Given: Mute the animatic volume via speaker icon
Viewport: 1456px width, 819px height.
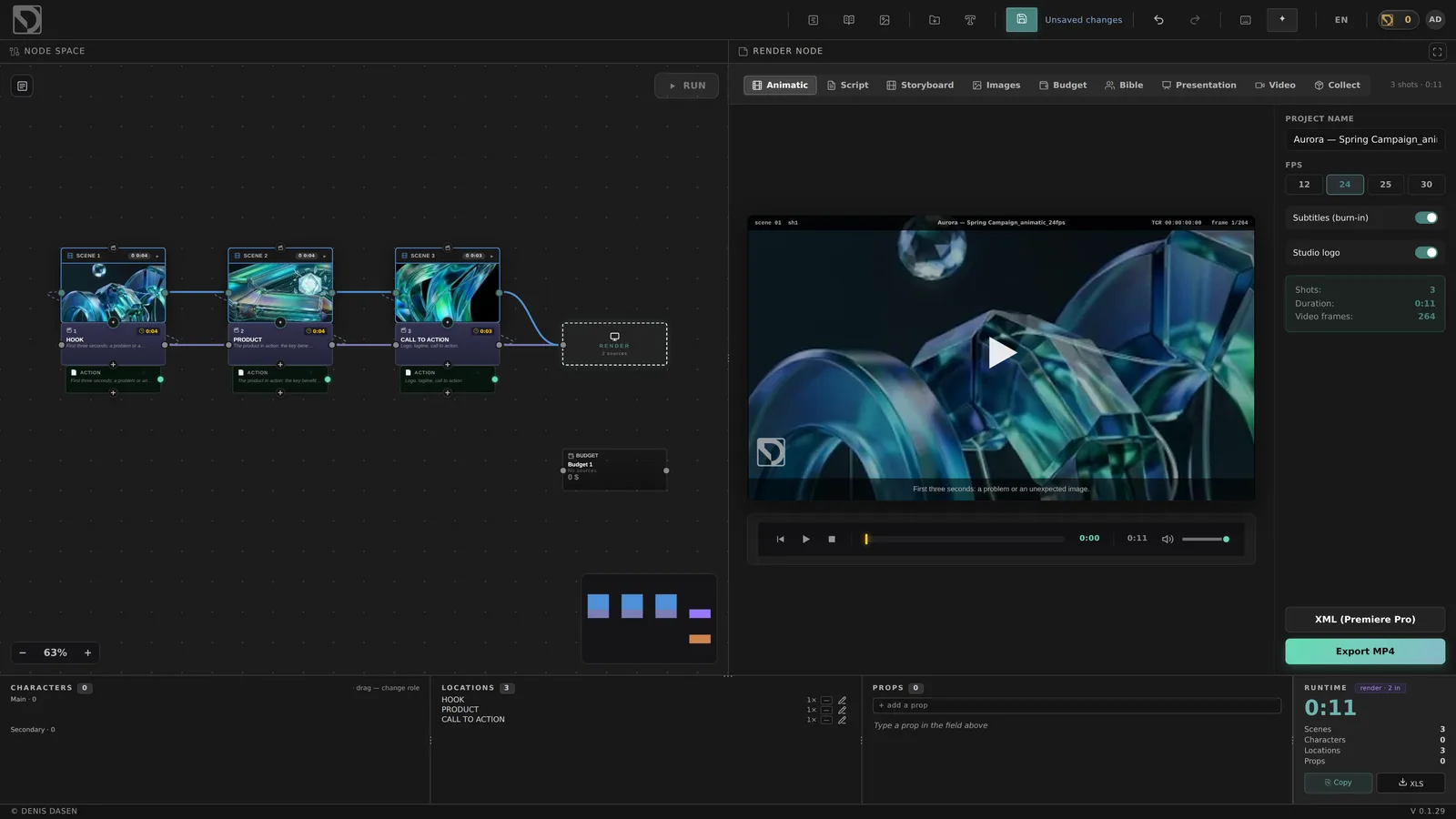Looking at the screenshot, I should 1168,539.
